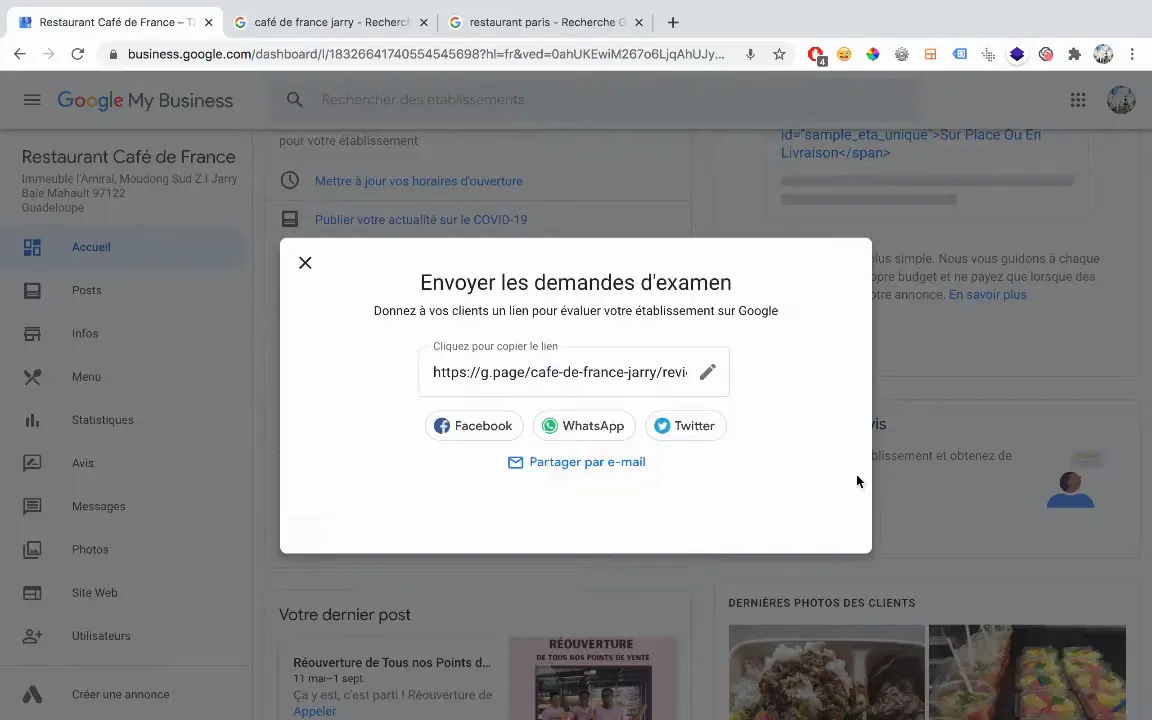The width and height of the screenshot is (1152, 720).
Task: Bookmark this page with star icon
Action: coord(780,54)
